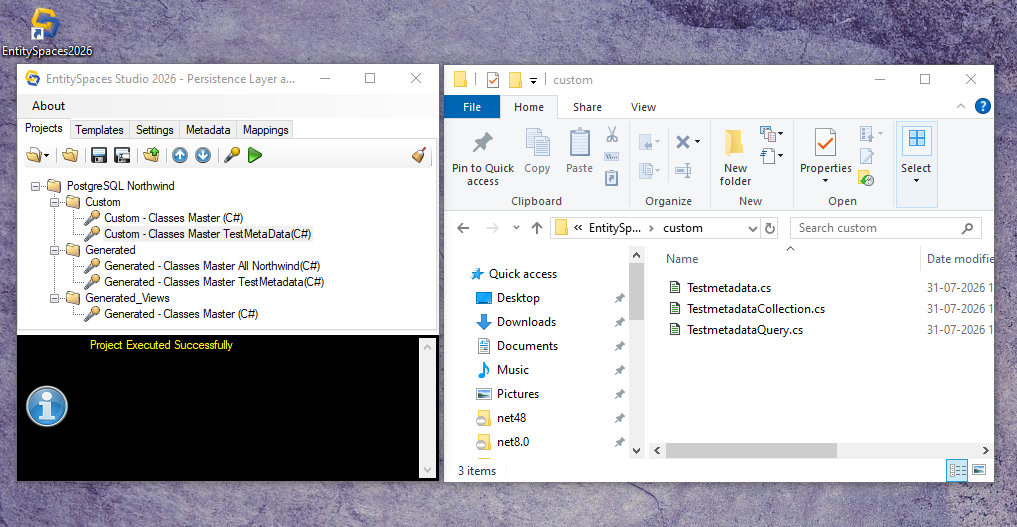The width and height of the screenshot is (1017, 527).
Task: Open the recent locations chevron in Explorer
Action: tap(516, 228)
